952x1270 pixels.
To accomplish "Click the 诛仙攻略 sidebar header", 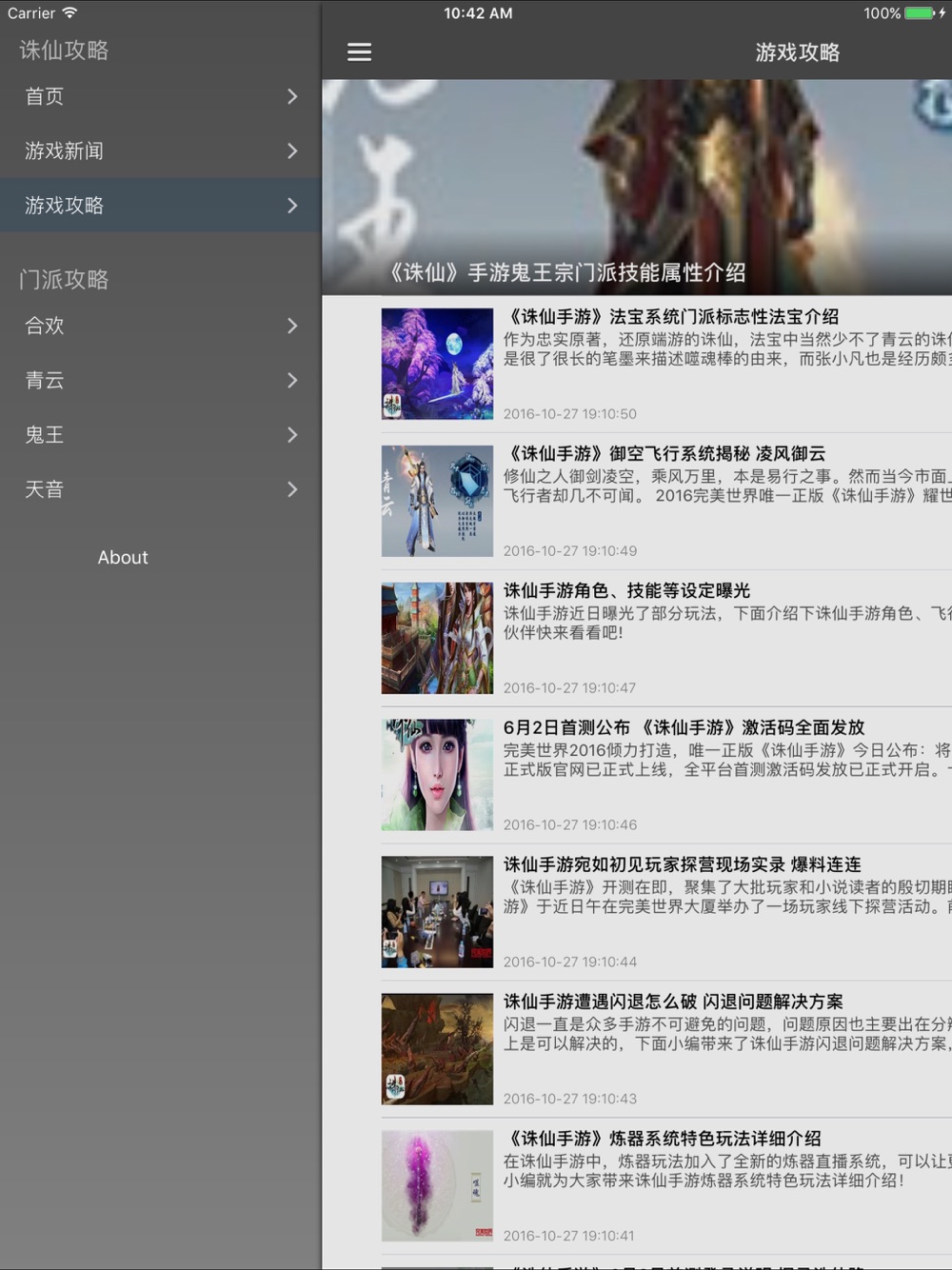I will point(64,50).
